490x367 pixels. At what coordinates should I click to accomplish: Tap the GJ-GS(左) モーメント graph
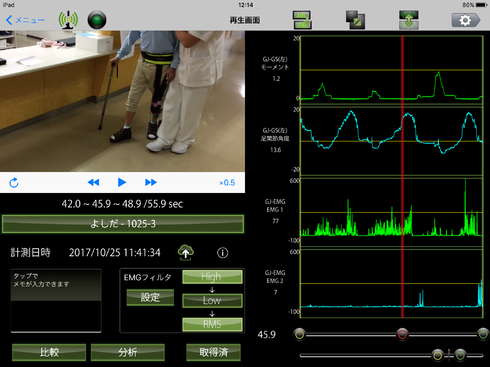point(392,70)
